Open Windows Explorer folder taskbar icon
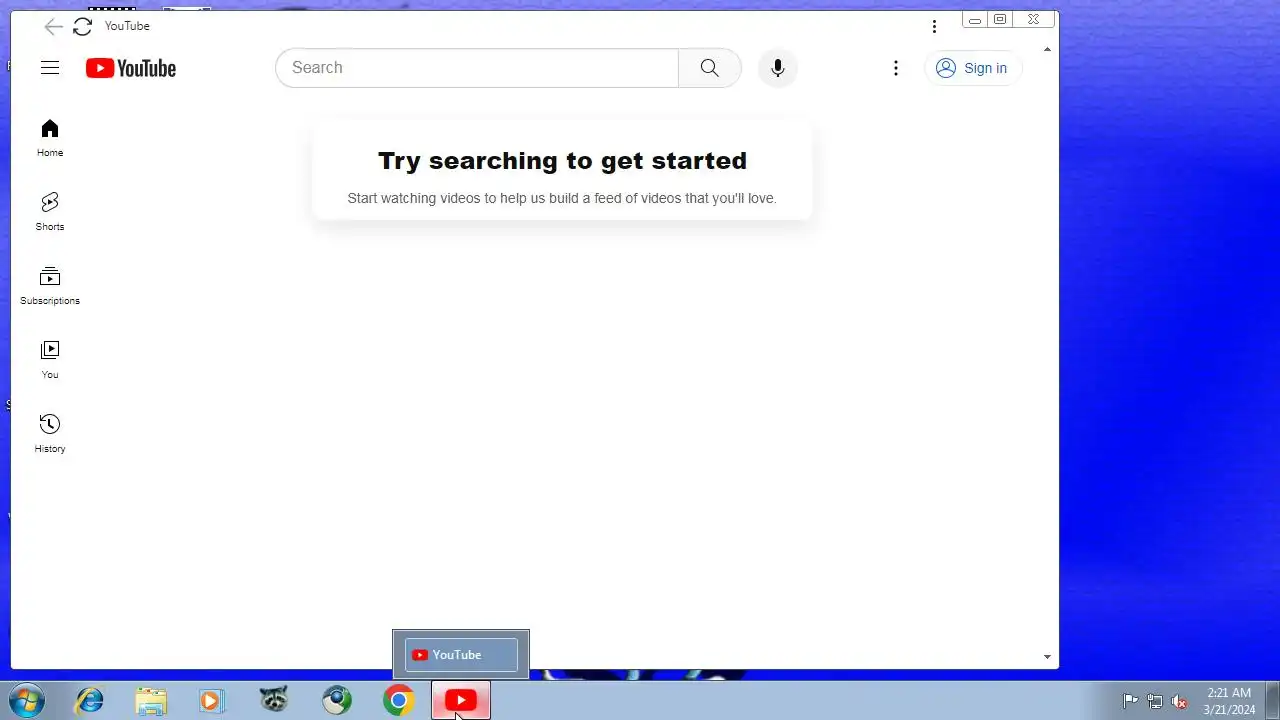The image size is (1280, 720). [151, 701]
